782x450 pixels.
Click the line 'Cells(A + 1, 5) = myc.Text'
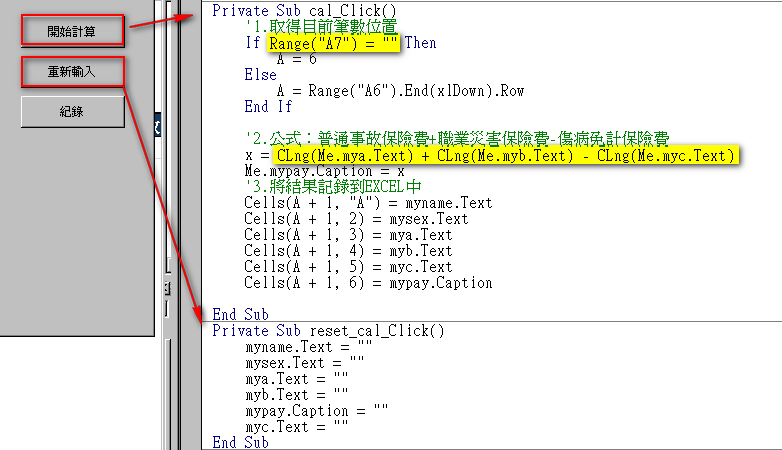[348, 267]
